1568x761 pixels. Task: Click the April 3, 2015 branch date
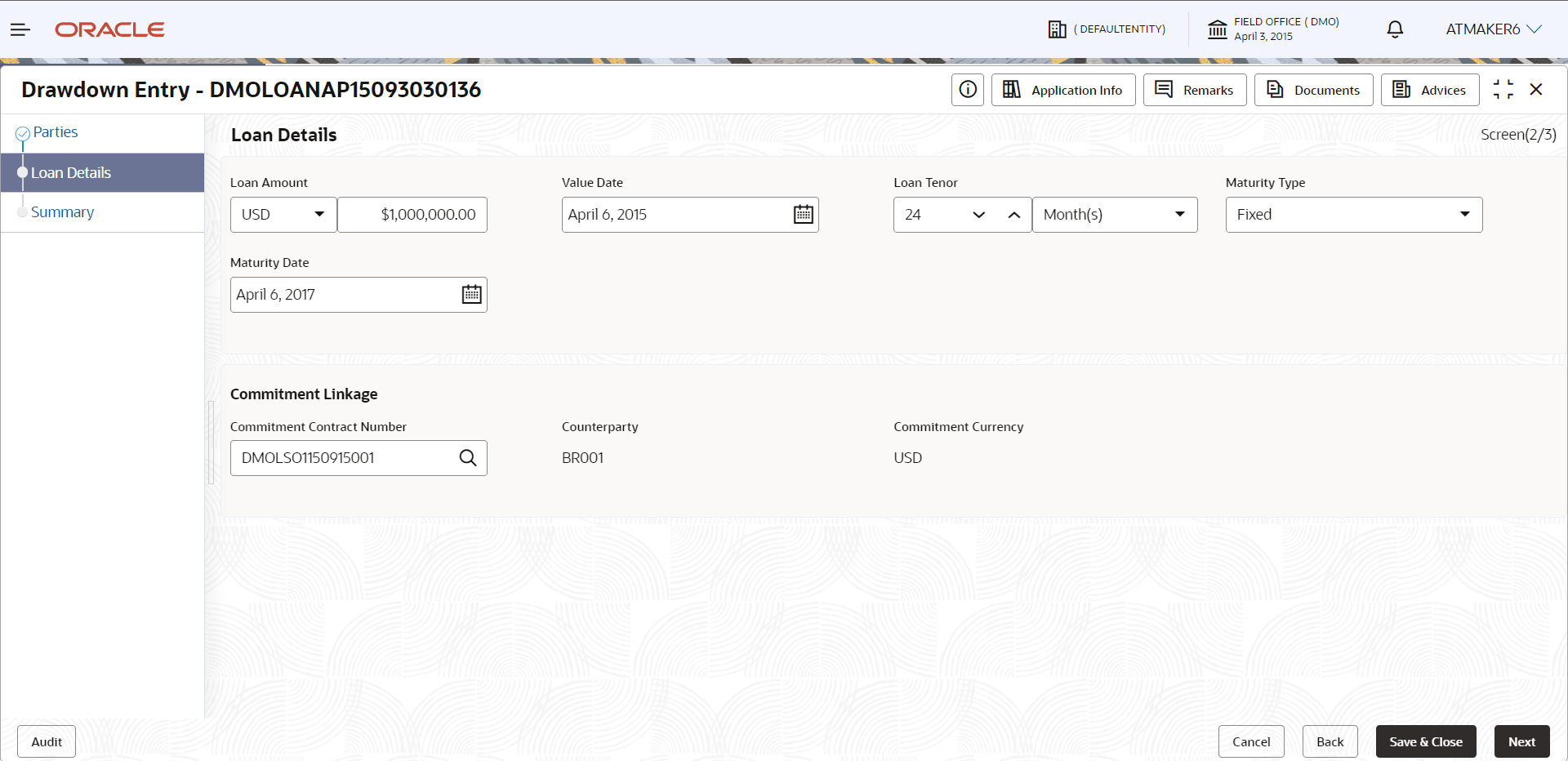tap(1263, 37)
